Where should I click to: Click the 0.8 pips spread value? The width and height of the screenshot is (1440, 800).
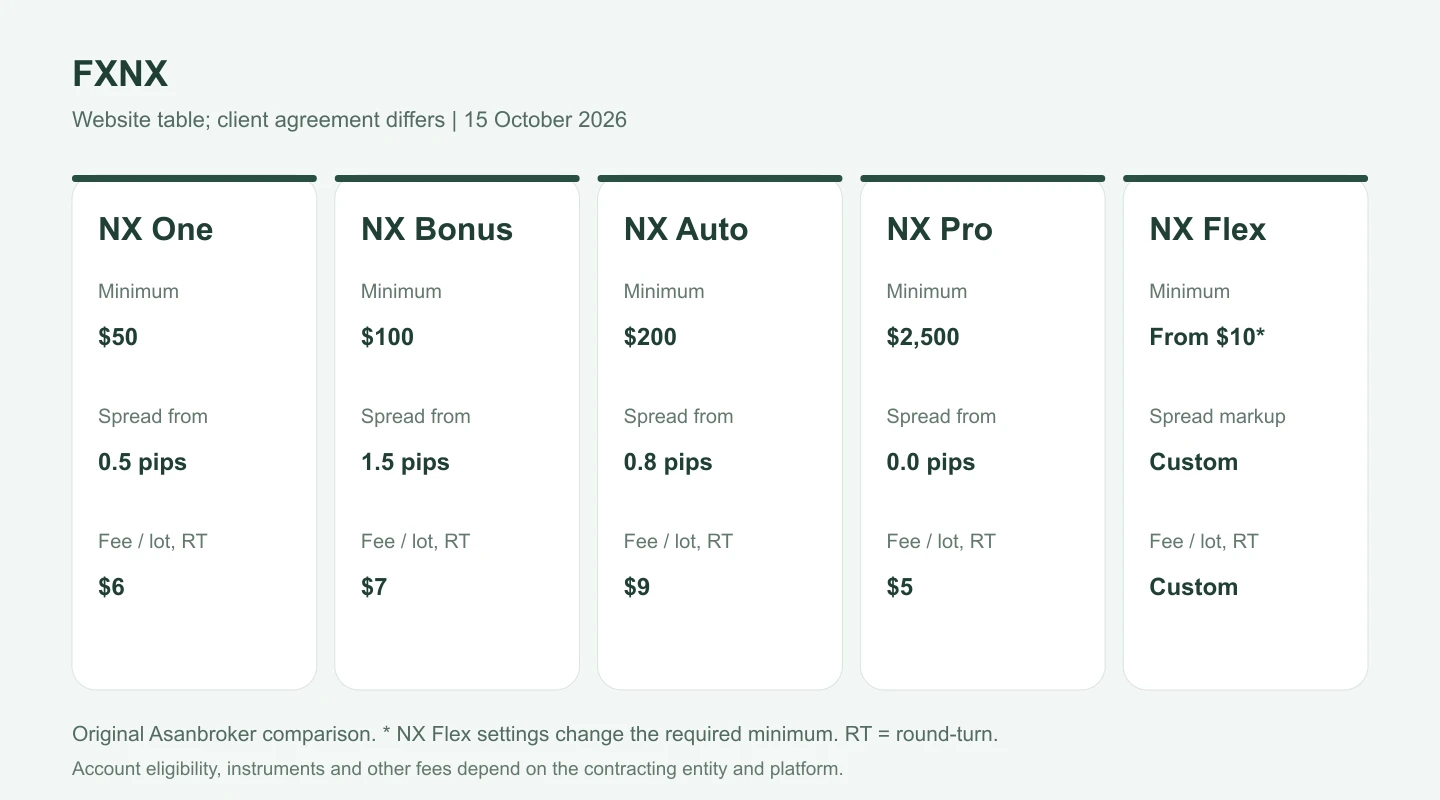click(x=668, y=462)
